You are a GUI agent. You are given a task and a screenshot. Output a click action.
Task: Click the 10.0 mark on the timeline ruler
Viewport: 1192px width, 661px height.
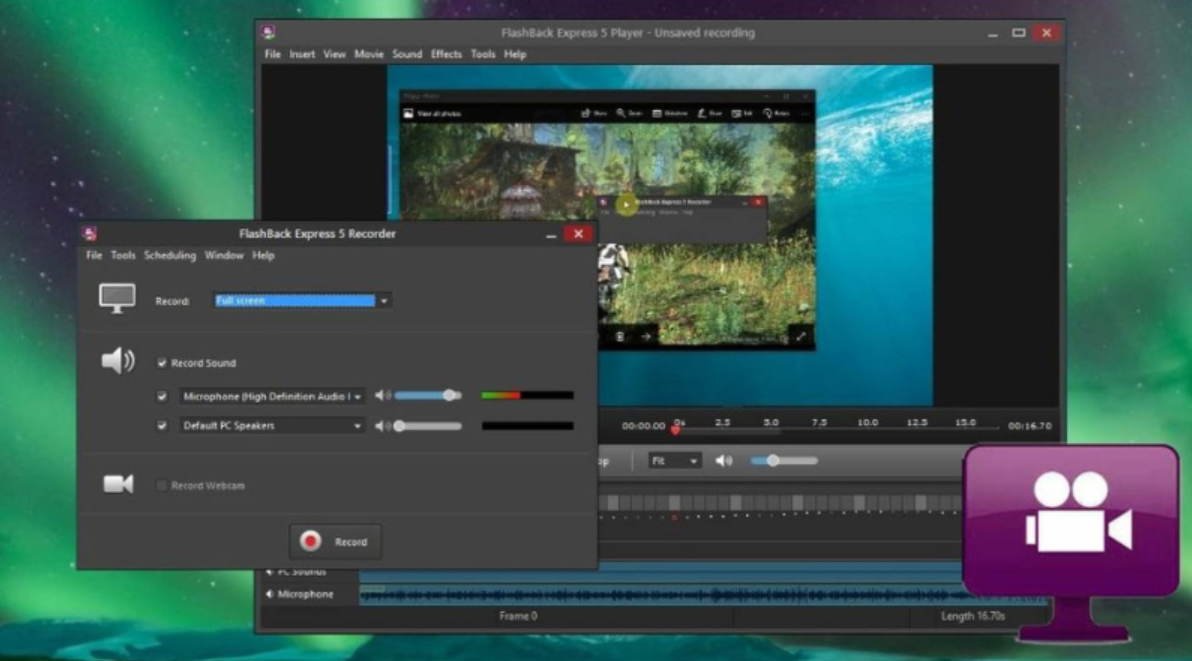click(x=867, y=422)
